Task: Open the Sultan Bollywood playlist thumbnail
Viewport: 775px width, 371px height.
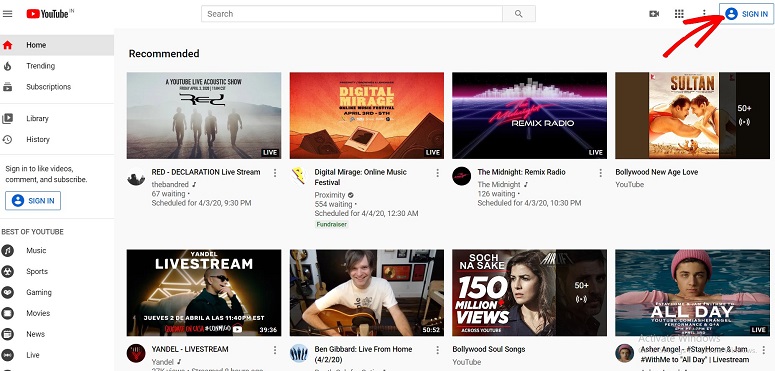Action: (x=692, y=116)
